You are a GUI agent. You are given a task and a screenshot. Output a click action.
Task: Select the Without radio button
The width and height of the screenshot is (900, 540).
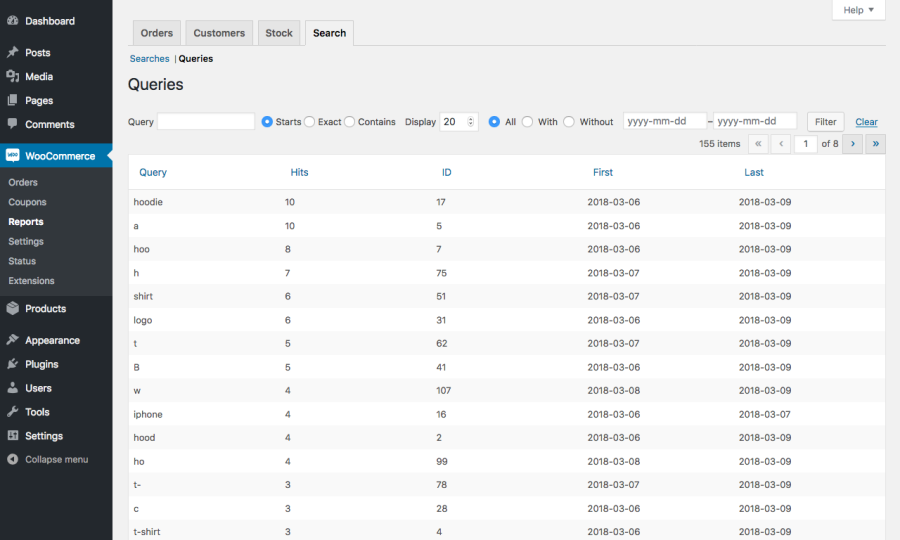point(569,122)
